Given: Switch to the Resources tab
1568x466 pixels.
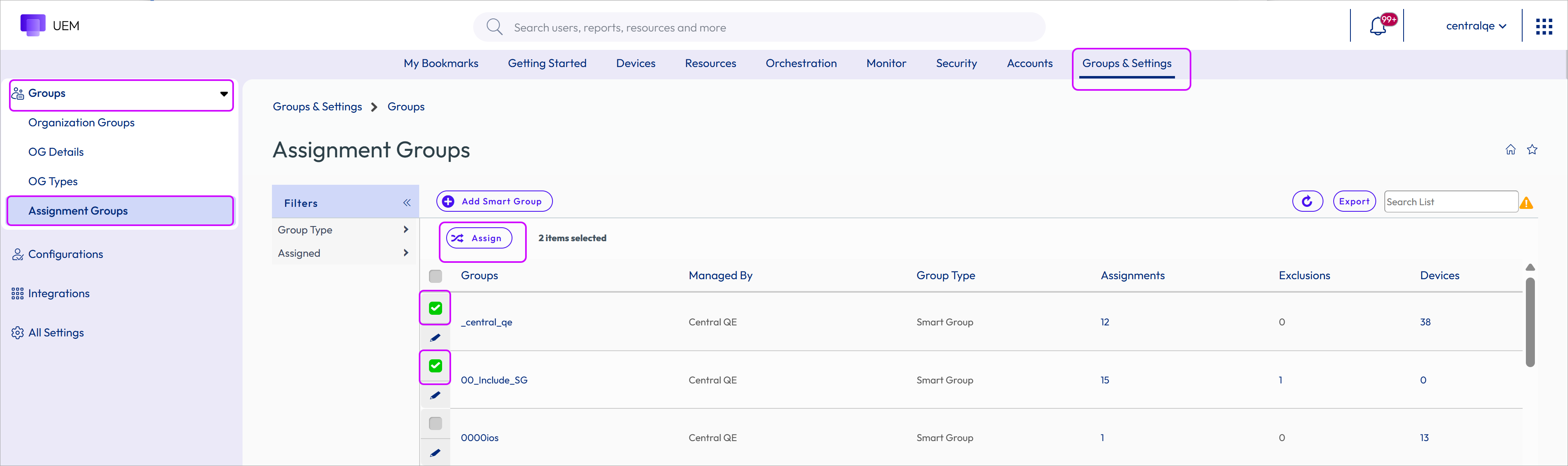Looking at the screenshot, I should point(710,63).
